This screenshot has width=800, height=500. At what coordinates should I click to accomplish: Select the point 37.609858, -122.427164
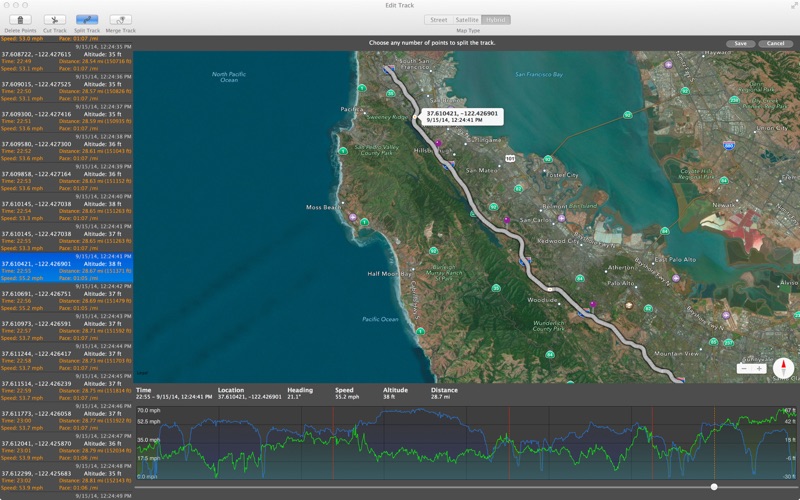(x=66, y=178)
